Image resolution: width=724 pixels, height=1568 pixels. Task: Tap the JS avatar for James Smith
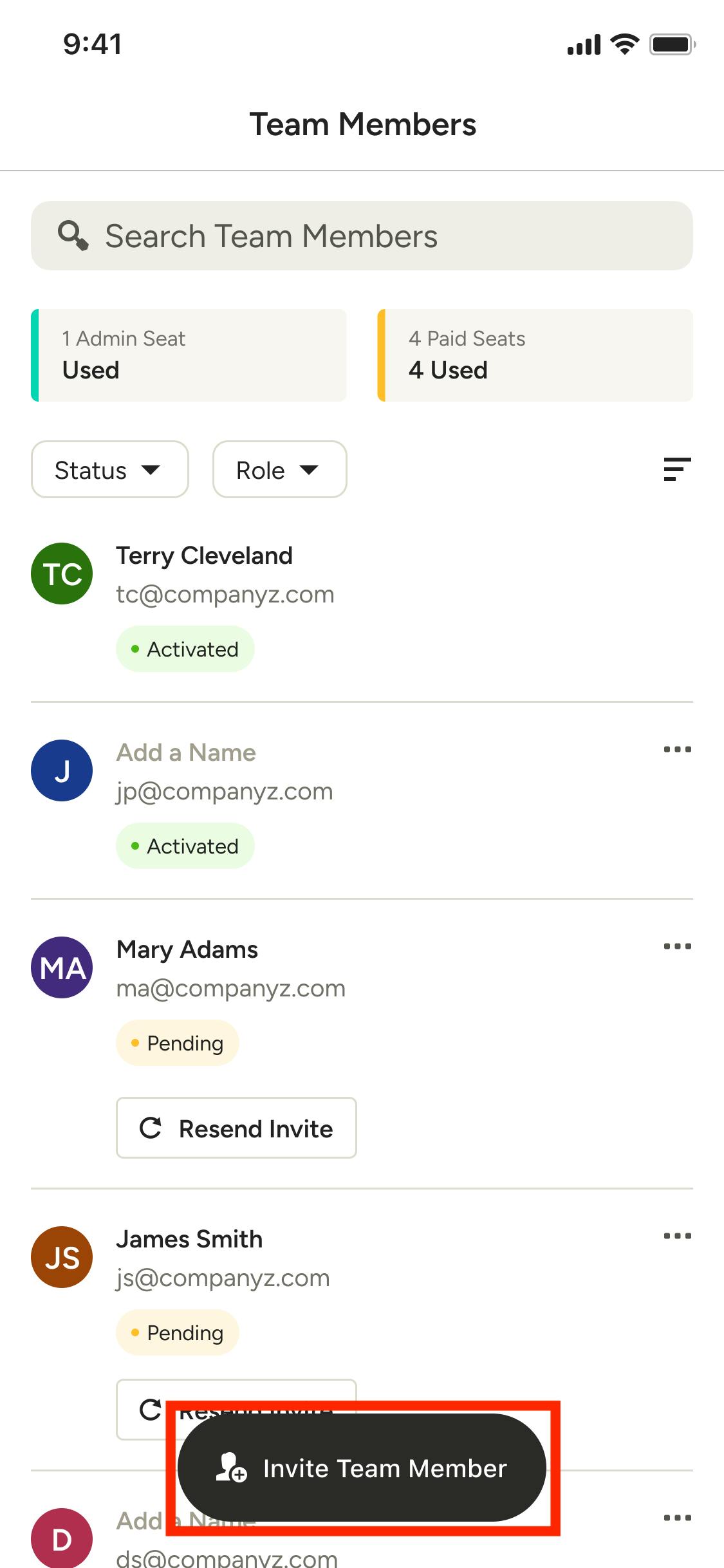(x=62, y=1257)
